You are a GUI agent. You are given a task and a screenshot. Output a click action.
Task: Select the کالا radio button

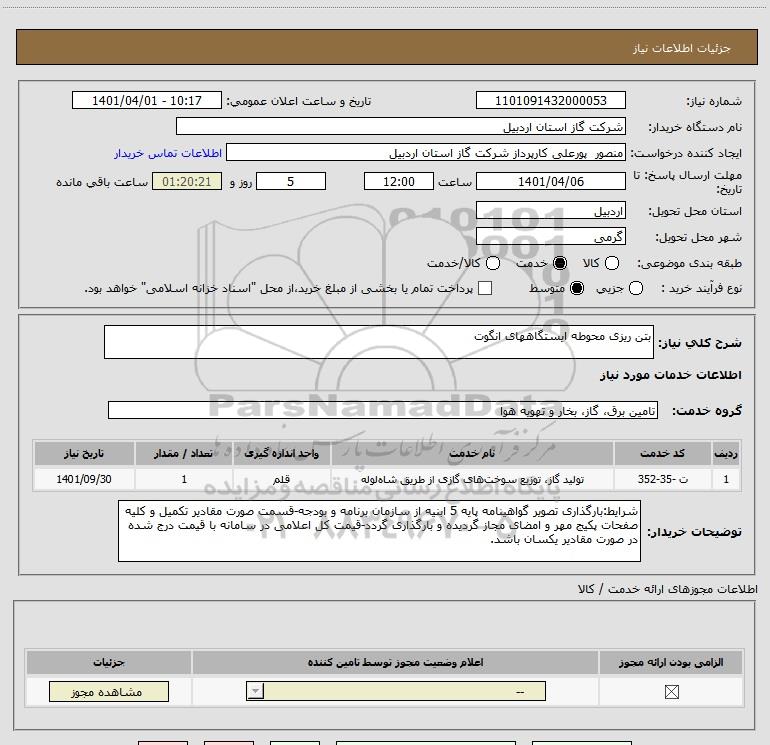click(611, 263)
